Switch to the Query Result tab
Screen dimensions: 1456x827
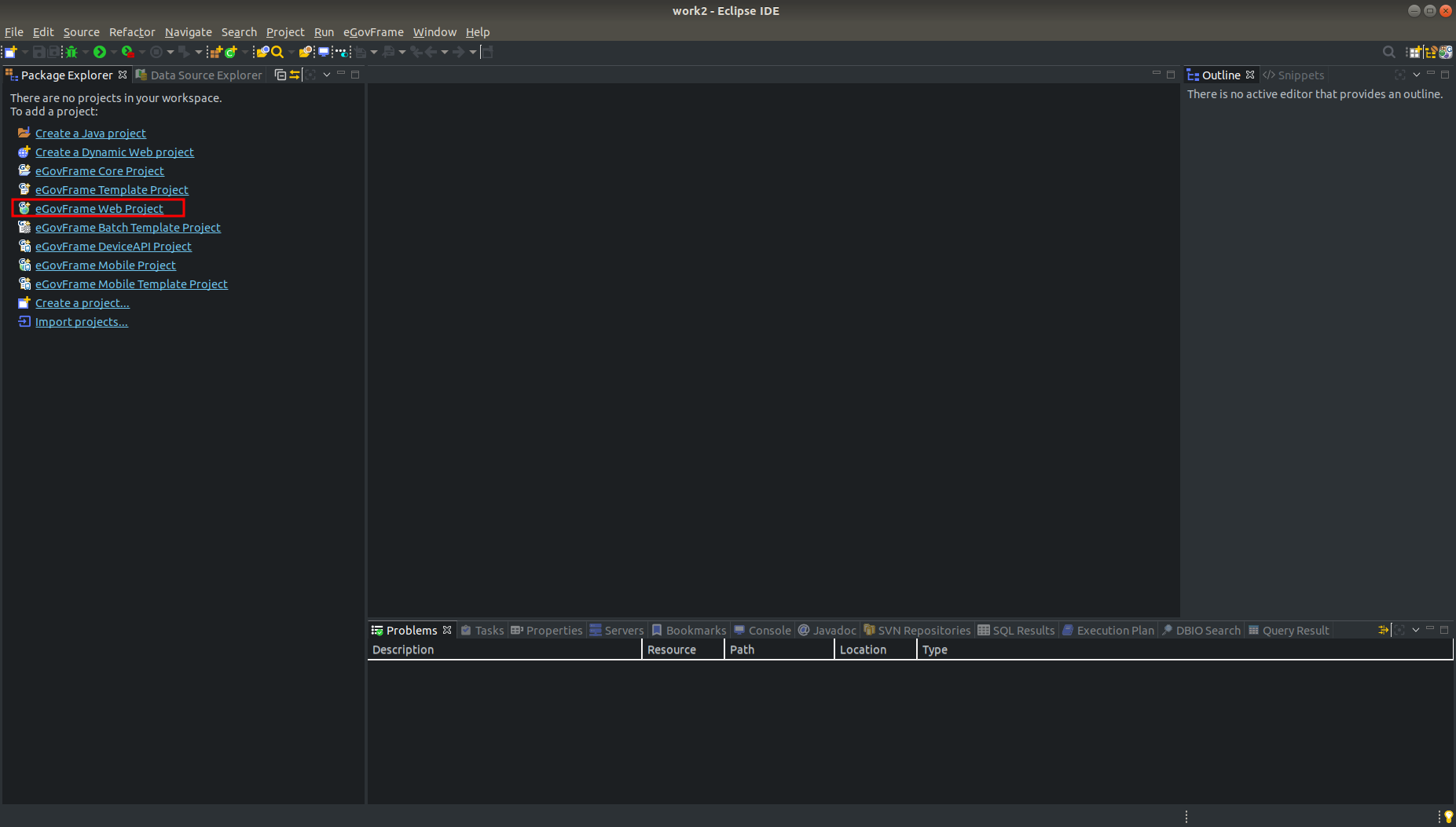[x=1289, y=630]
